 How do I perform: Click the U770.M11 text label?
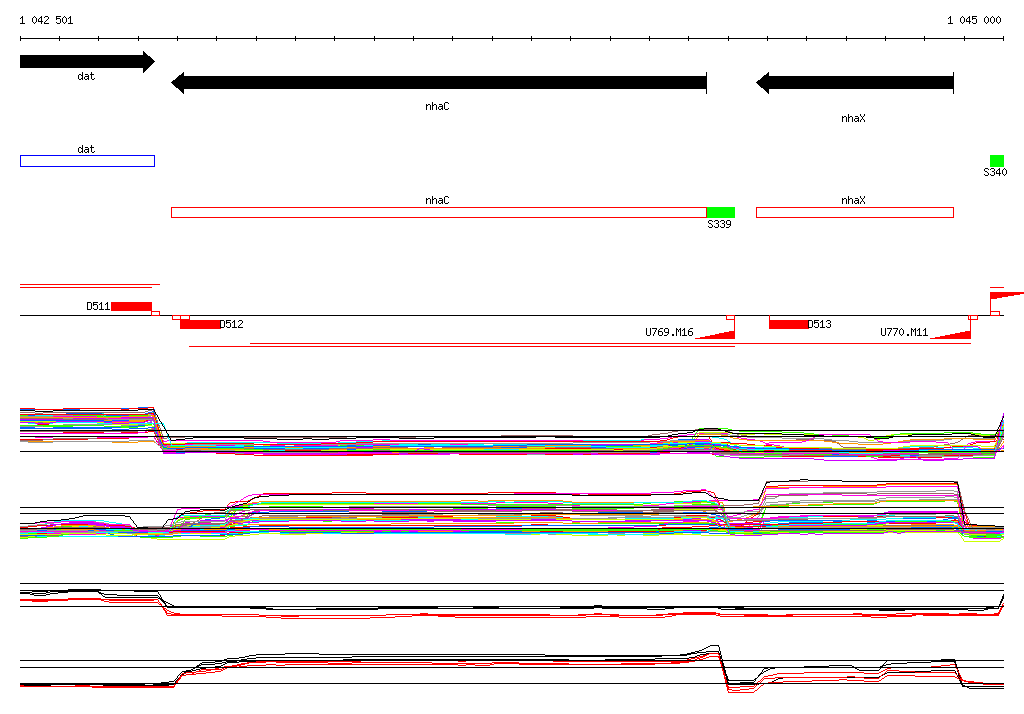(x=904, y=333)
